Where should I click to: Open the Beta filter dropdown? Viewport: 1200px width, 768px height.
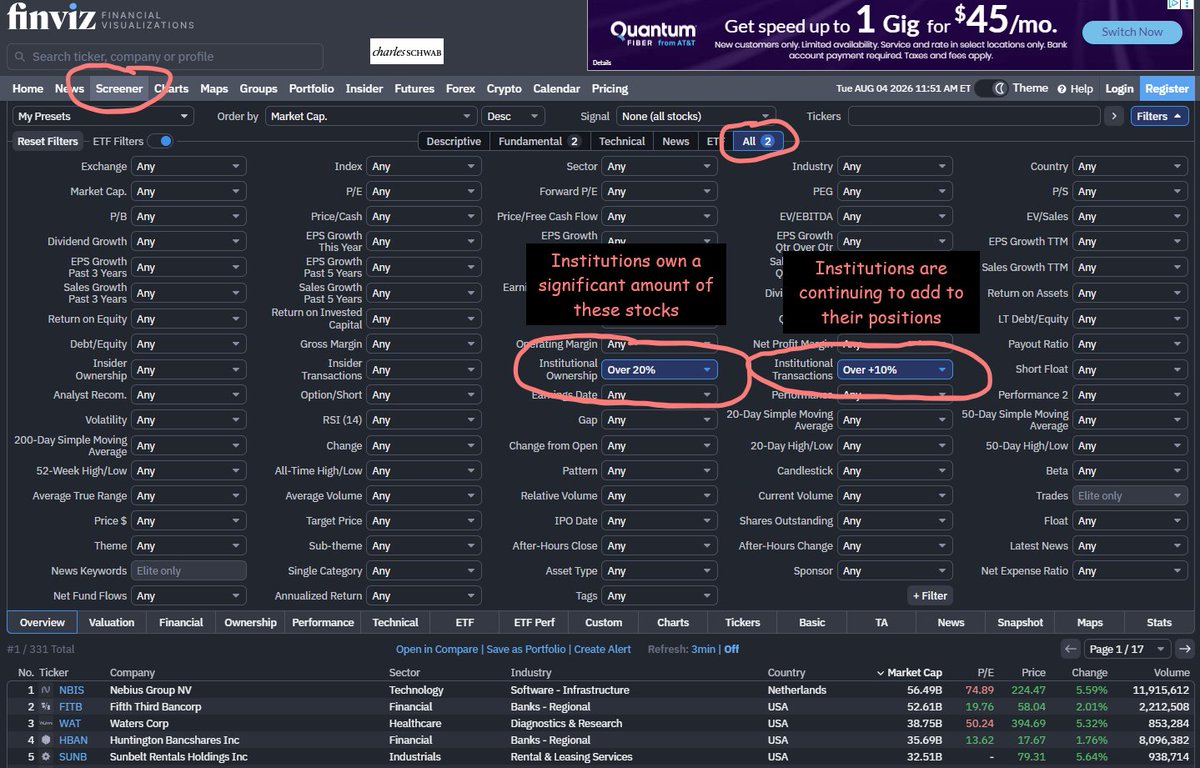[1130, 471]
